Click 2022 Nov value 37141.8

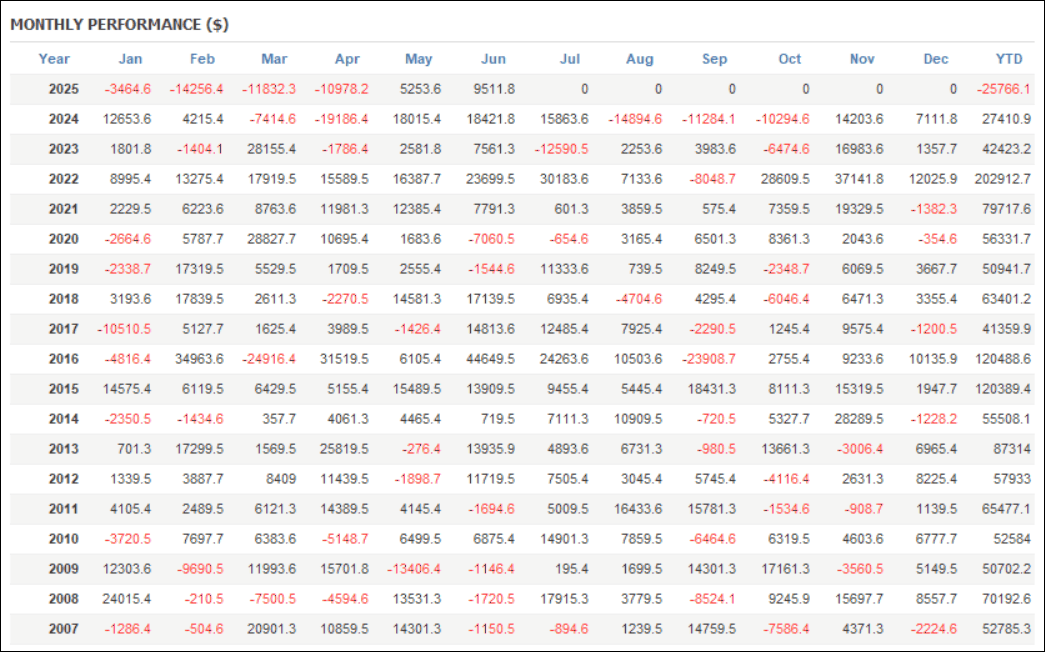[x=859, y=179]
